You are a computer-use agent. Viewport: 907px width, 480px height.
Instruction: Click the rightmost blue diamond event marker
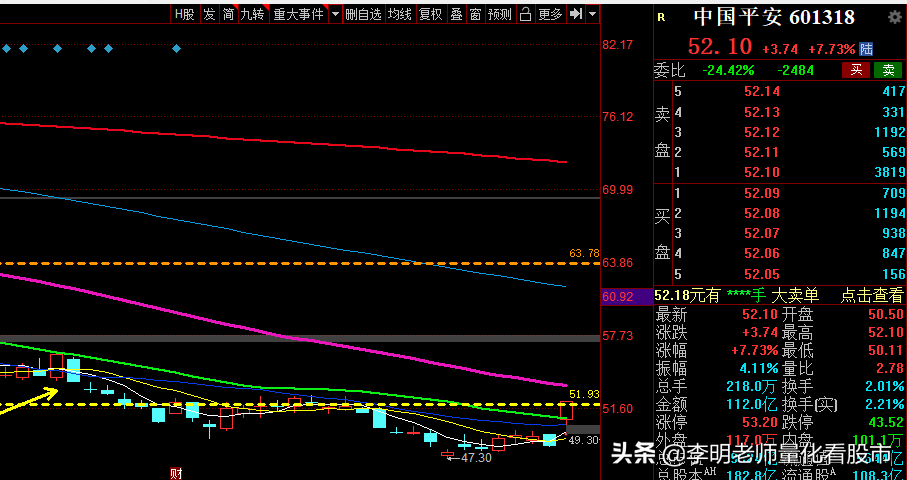click(x=176, y=49)
